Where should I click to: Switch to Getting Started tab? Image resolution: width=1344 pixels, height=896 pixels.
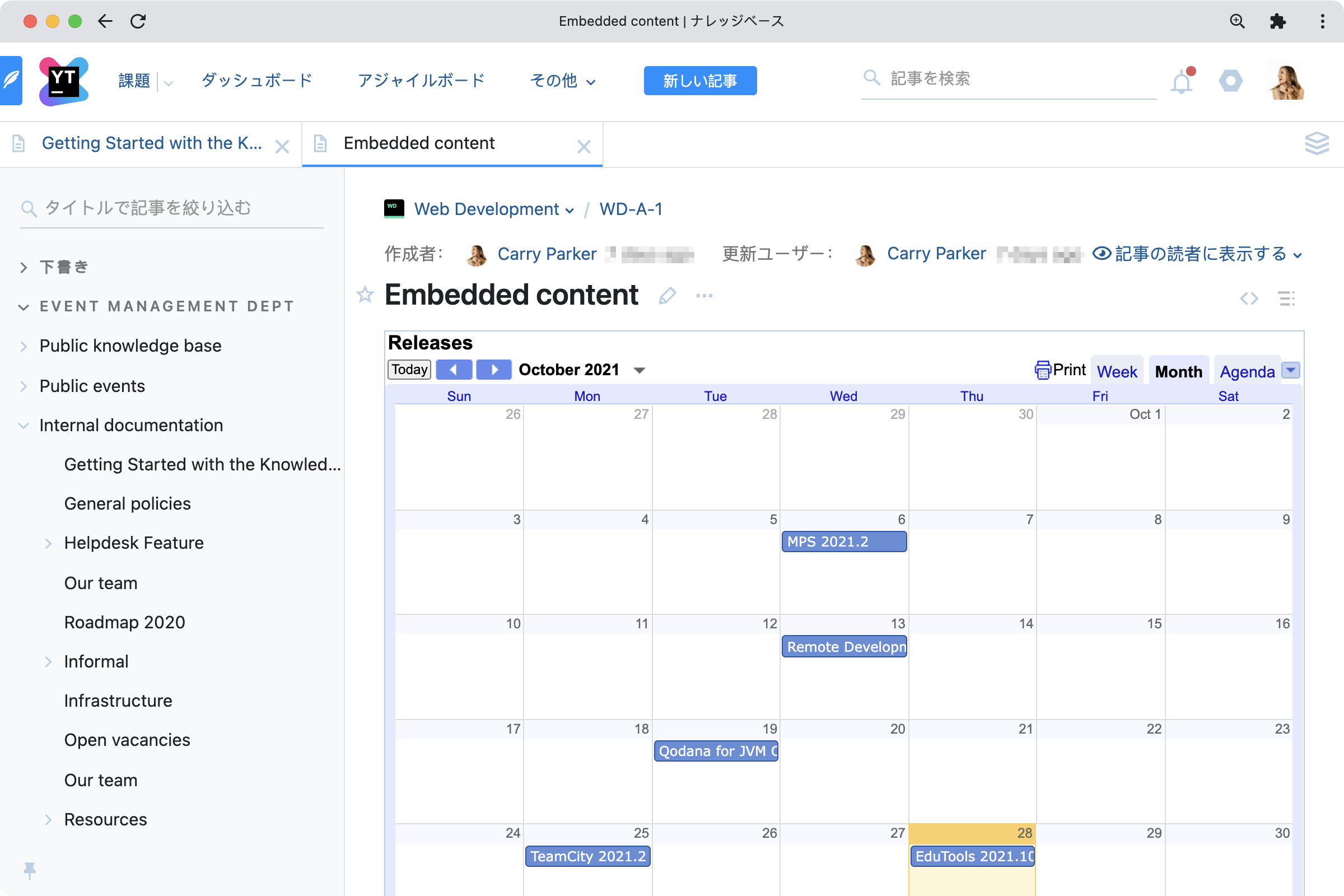click(x=152, y=143)
